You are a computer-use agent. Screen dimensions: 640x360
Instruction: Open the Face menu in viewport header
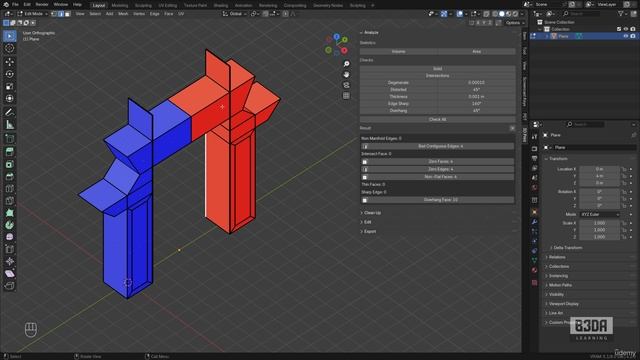click(x=169, y=14)
